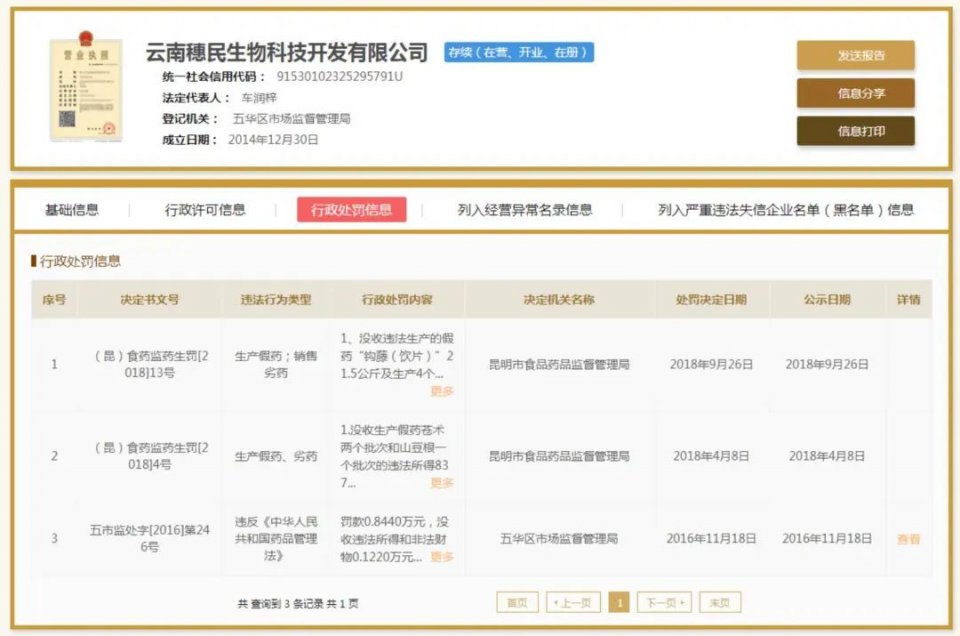Click the 发送报告 button
The height and width of the screenshot is (636, 960).
pyautogui.click(x=855, y=56)
